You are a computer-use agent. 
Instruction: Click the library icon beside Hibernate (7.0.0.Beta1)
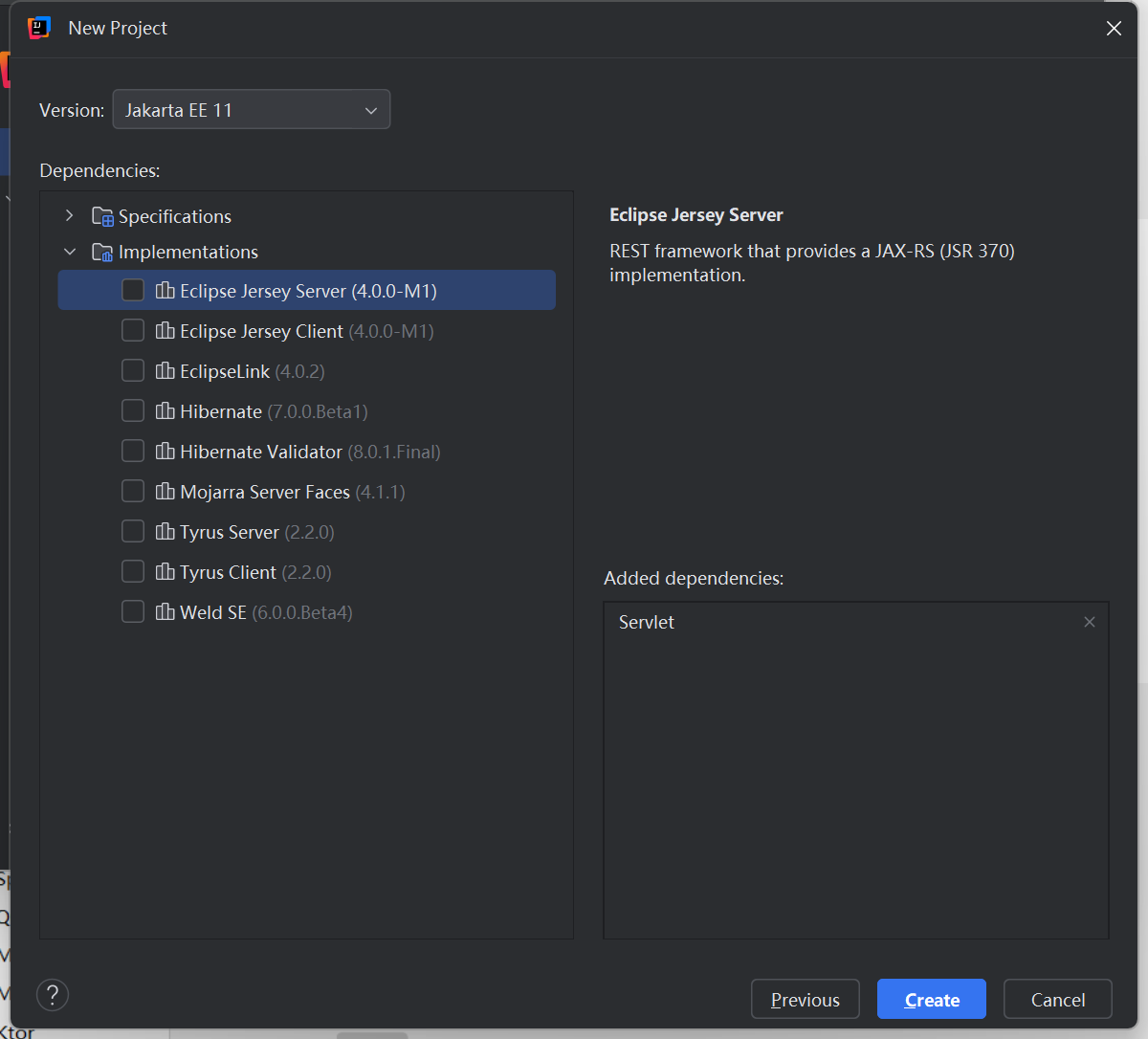[x=166, y=410]
